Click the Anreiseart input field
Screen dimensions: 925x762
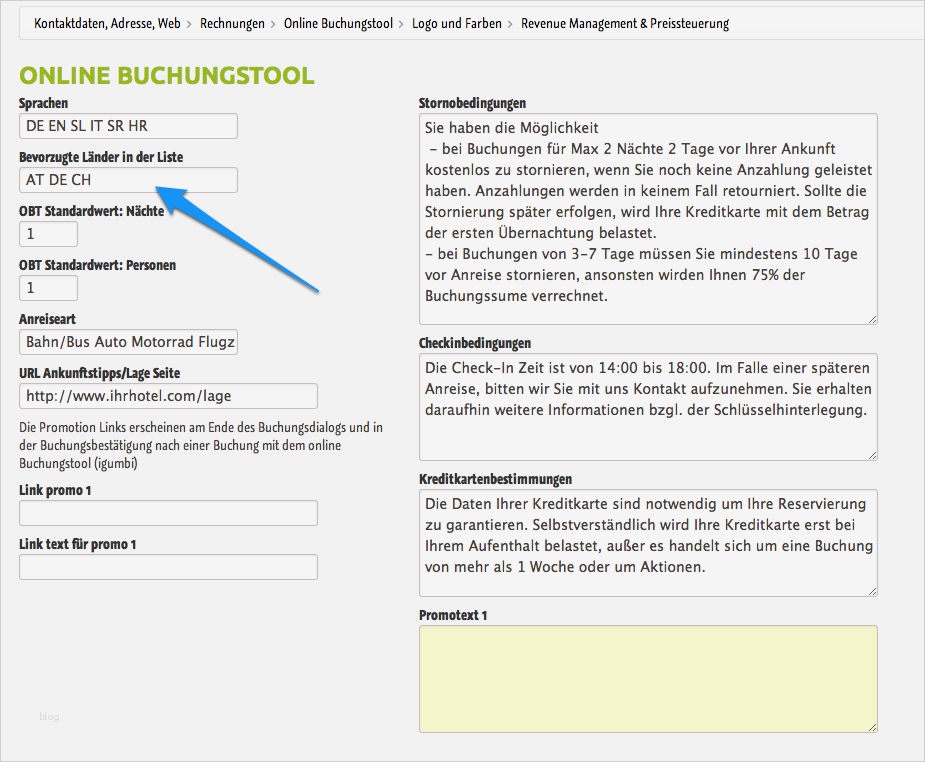(127, 343)
